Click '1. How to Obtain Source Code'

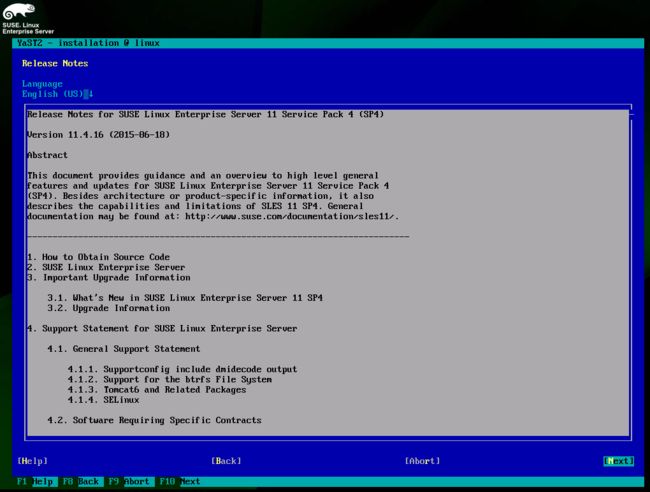pyautogui.click(x=98, y=257)
